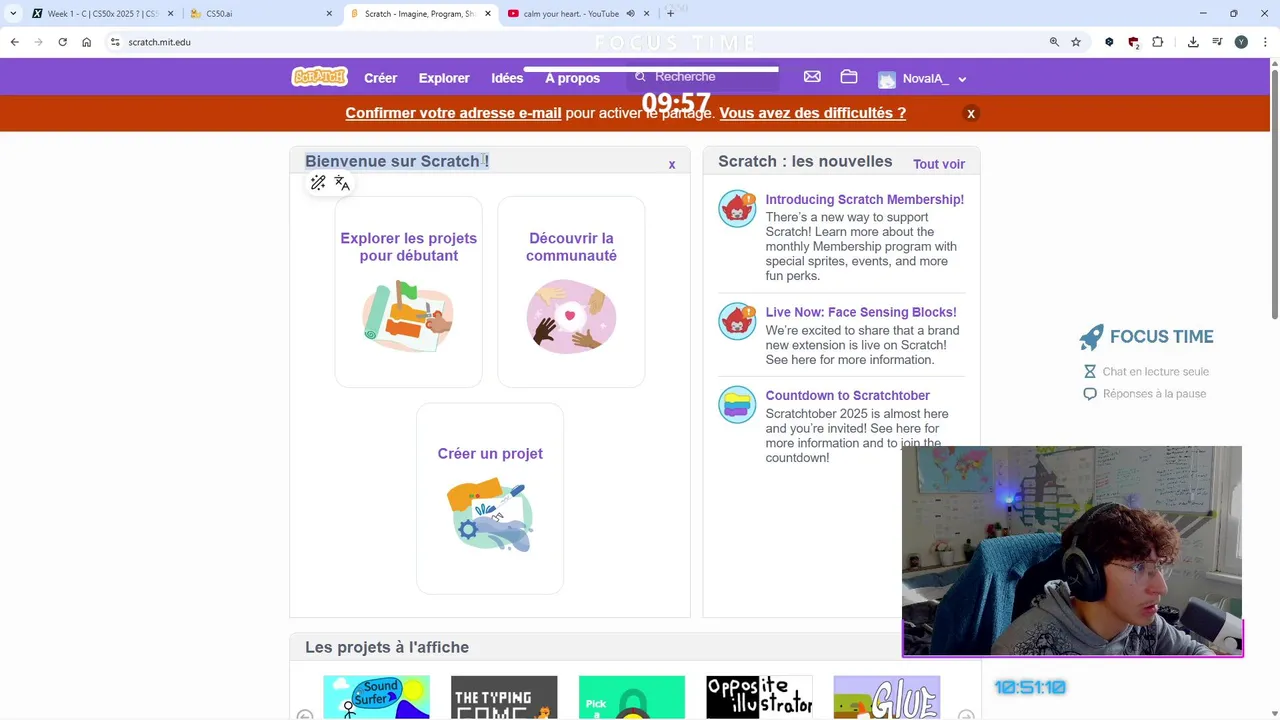
Task: Open Countdown to Scratchtober headline
Action: click(847, 395)
